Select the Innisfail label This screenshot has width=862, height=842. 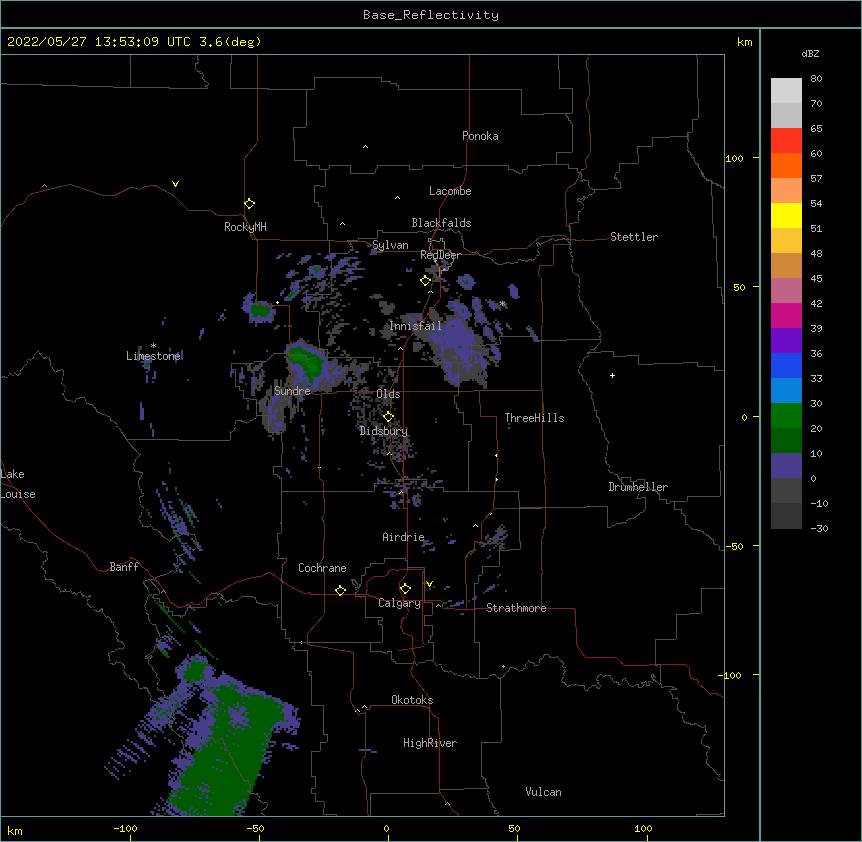[416, 326]
